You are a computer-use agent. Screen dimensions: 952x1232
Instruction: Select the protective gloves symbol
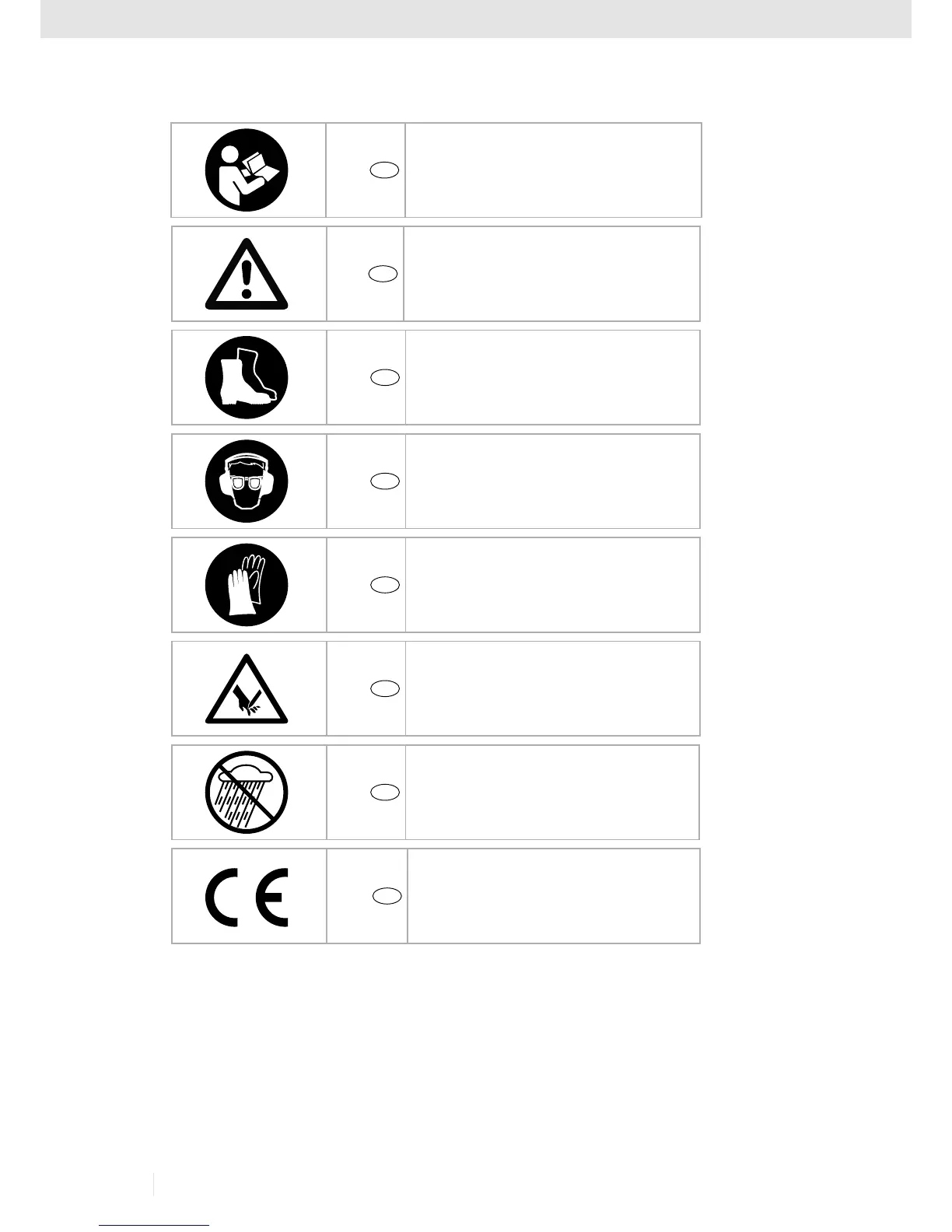247,585
